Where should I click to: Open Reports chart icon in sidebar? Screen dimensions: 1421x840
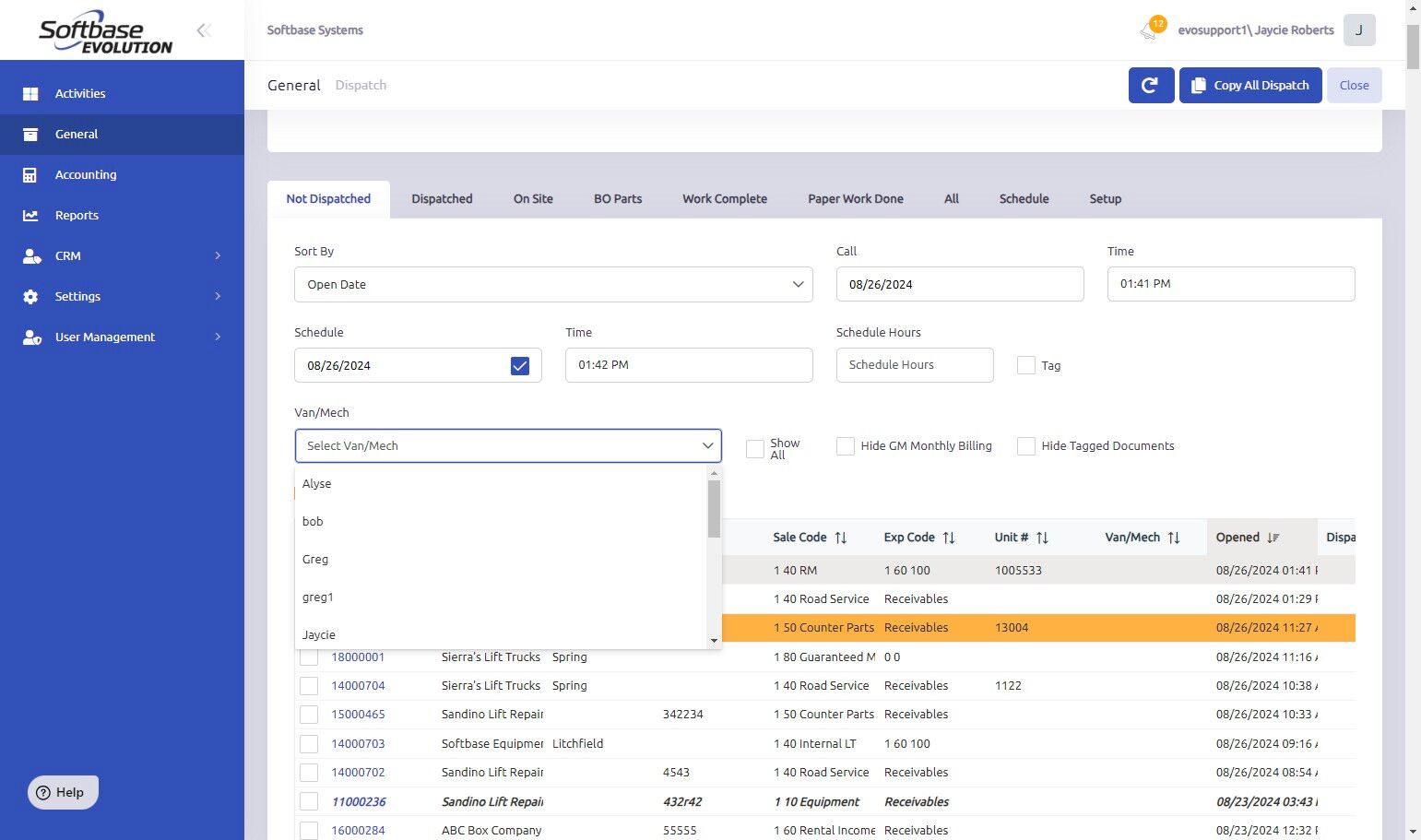[30, 215]
